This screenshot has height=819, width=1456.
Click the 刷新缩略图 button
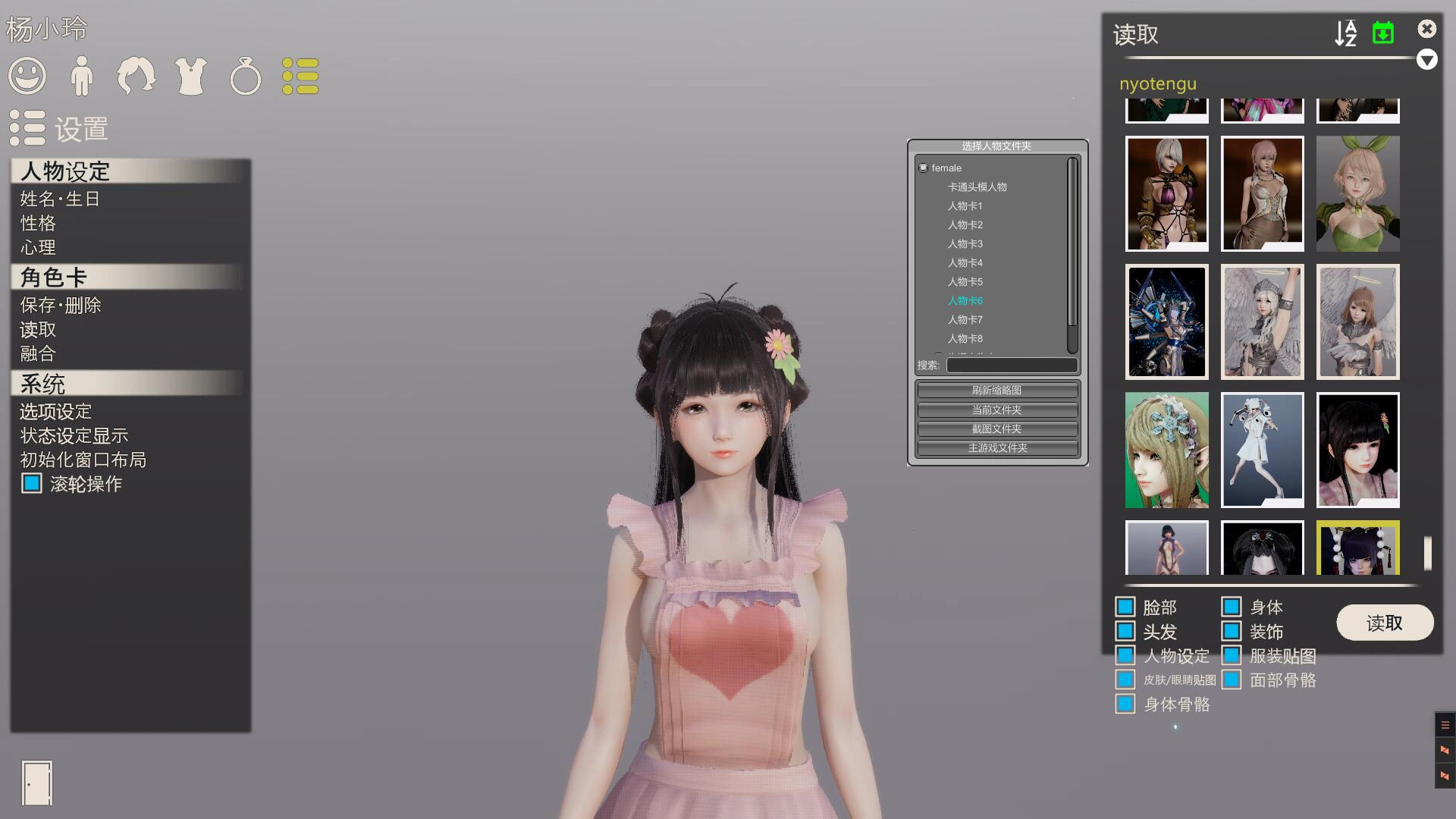click(997, 391)
